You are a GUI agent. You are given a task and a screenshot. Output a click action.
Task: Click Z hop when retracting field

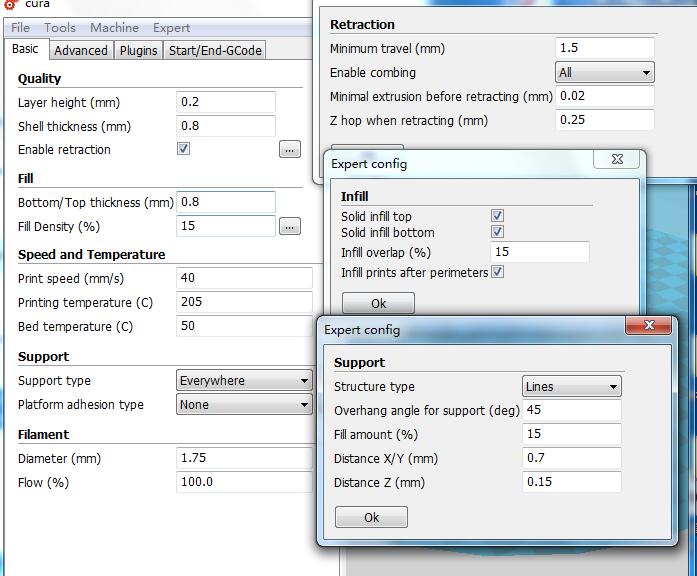605,120
